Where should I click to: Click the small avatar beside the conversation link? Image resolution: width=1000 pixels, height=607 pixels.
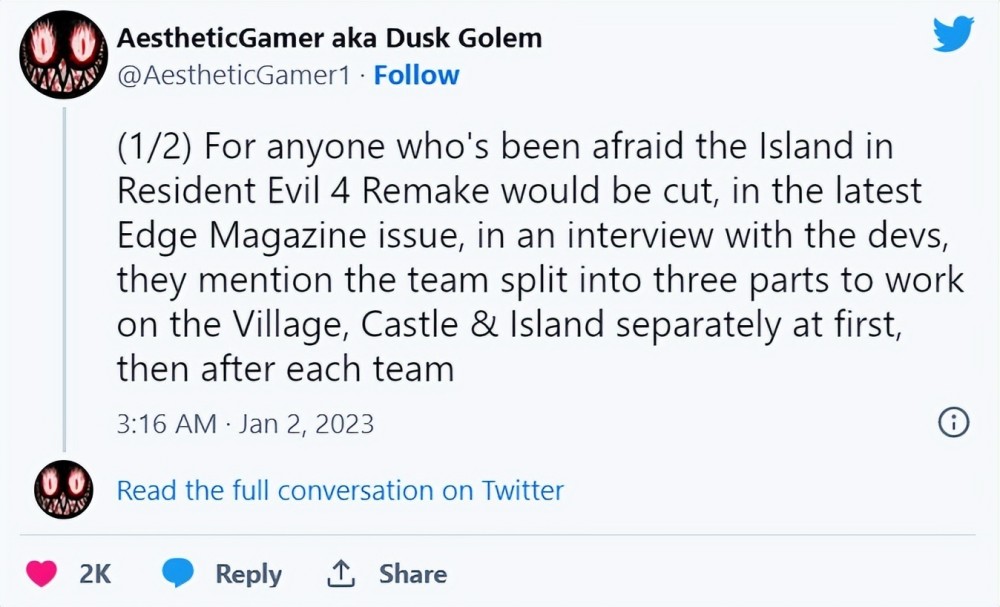pos(64,490)
